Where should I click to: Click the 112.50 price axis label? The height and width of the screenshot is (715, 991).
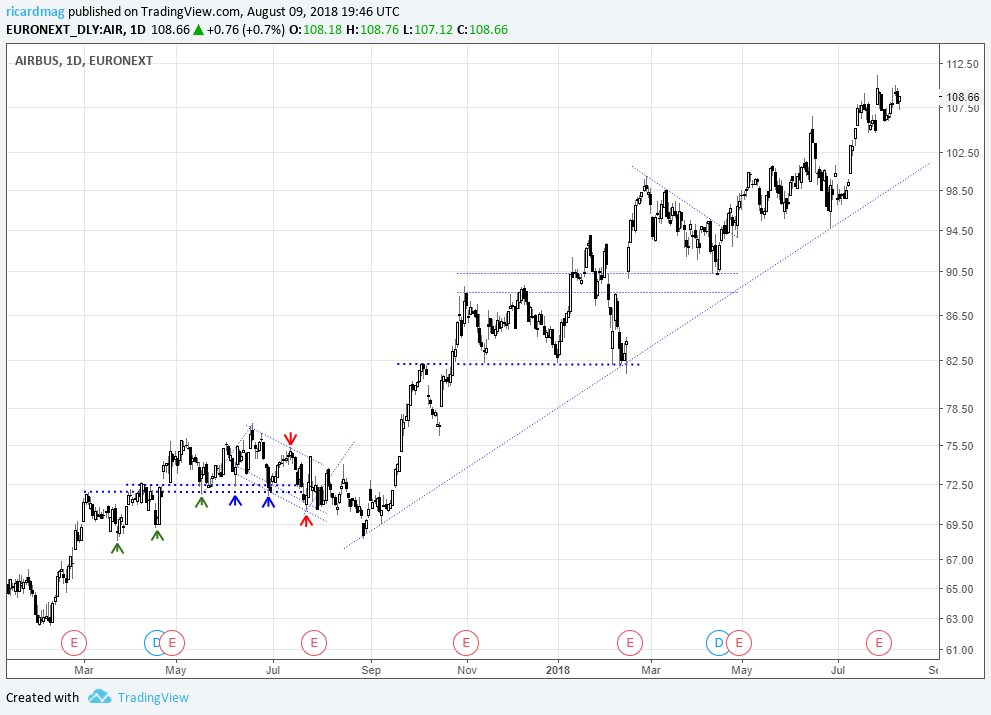(962, 64)
